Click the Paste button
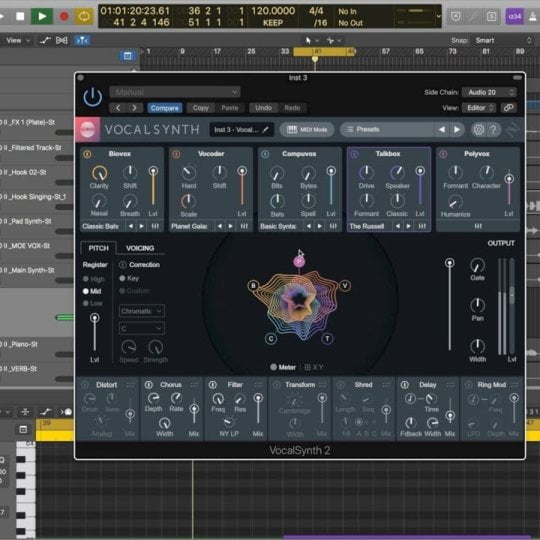This screenshot has width=540, height=540. 230,108
